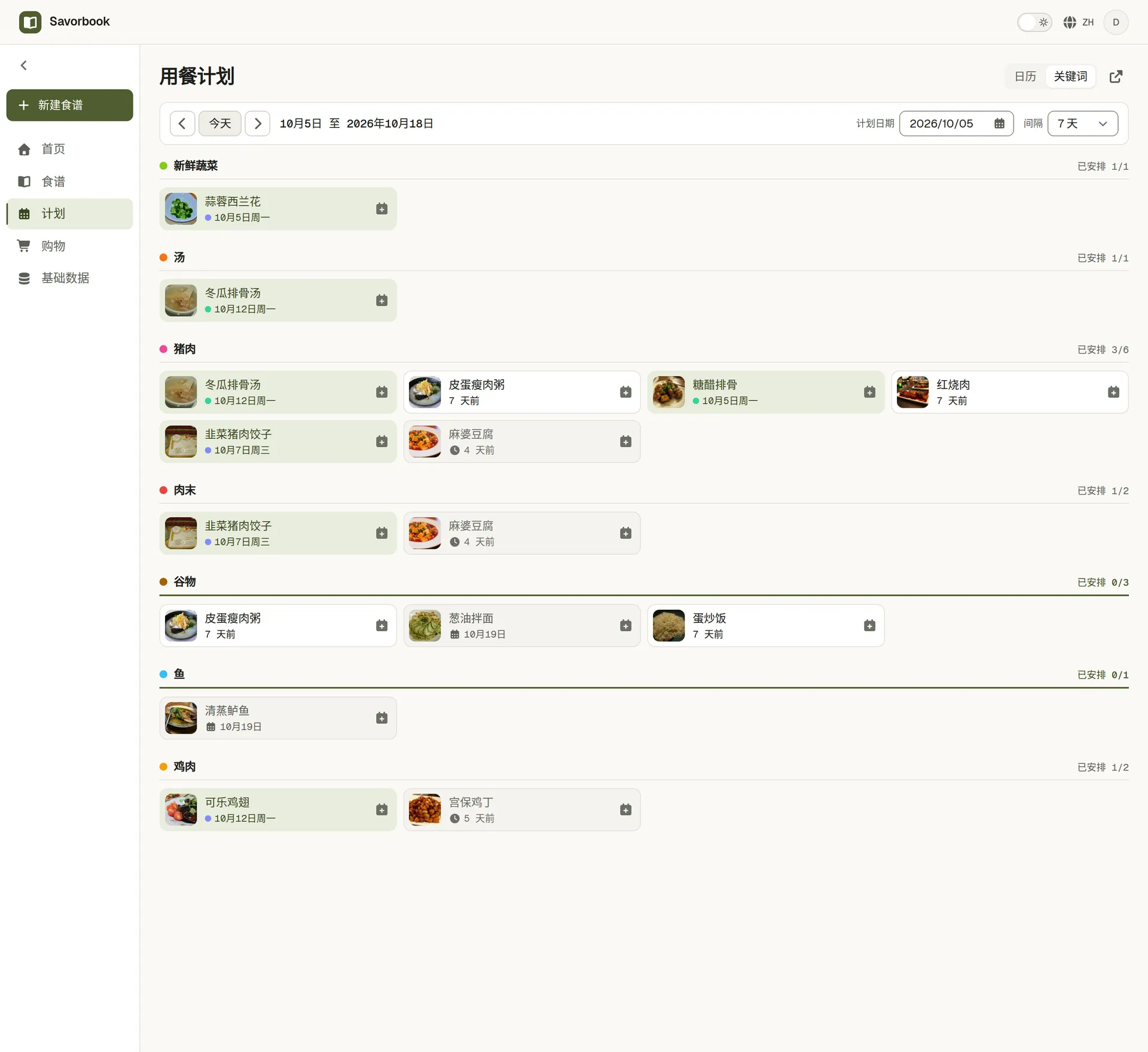The height and width of the screenshot is (1052, 1148).
Task: Click the 鱼 blue color dot
Action: (x=163, y=674)
